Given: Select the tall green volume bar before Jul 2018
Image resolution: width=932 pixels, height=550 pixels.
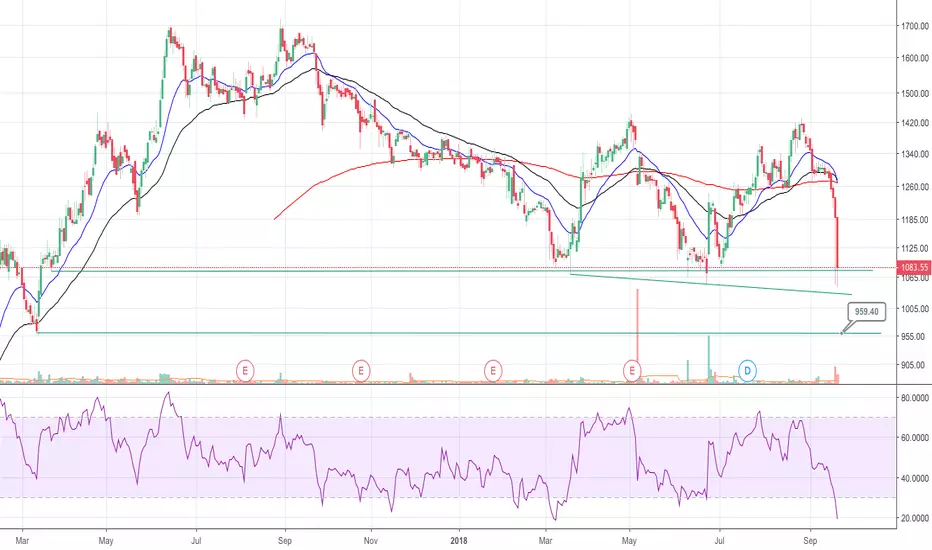Looking at the screenshot, I should 709,359.
